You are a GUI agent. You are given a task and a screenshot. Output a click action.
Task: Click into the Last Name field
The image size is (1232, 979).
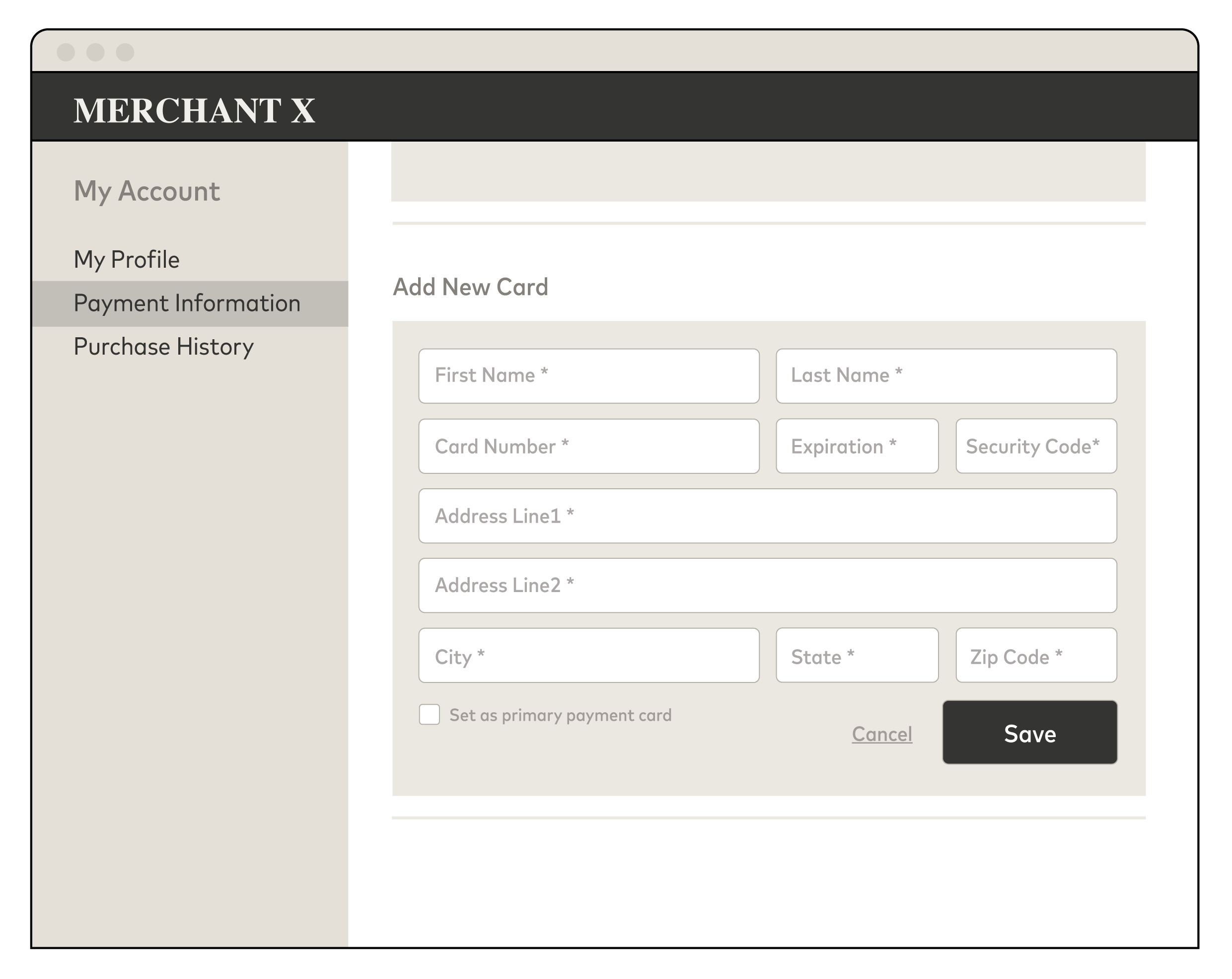point(945,376)
